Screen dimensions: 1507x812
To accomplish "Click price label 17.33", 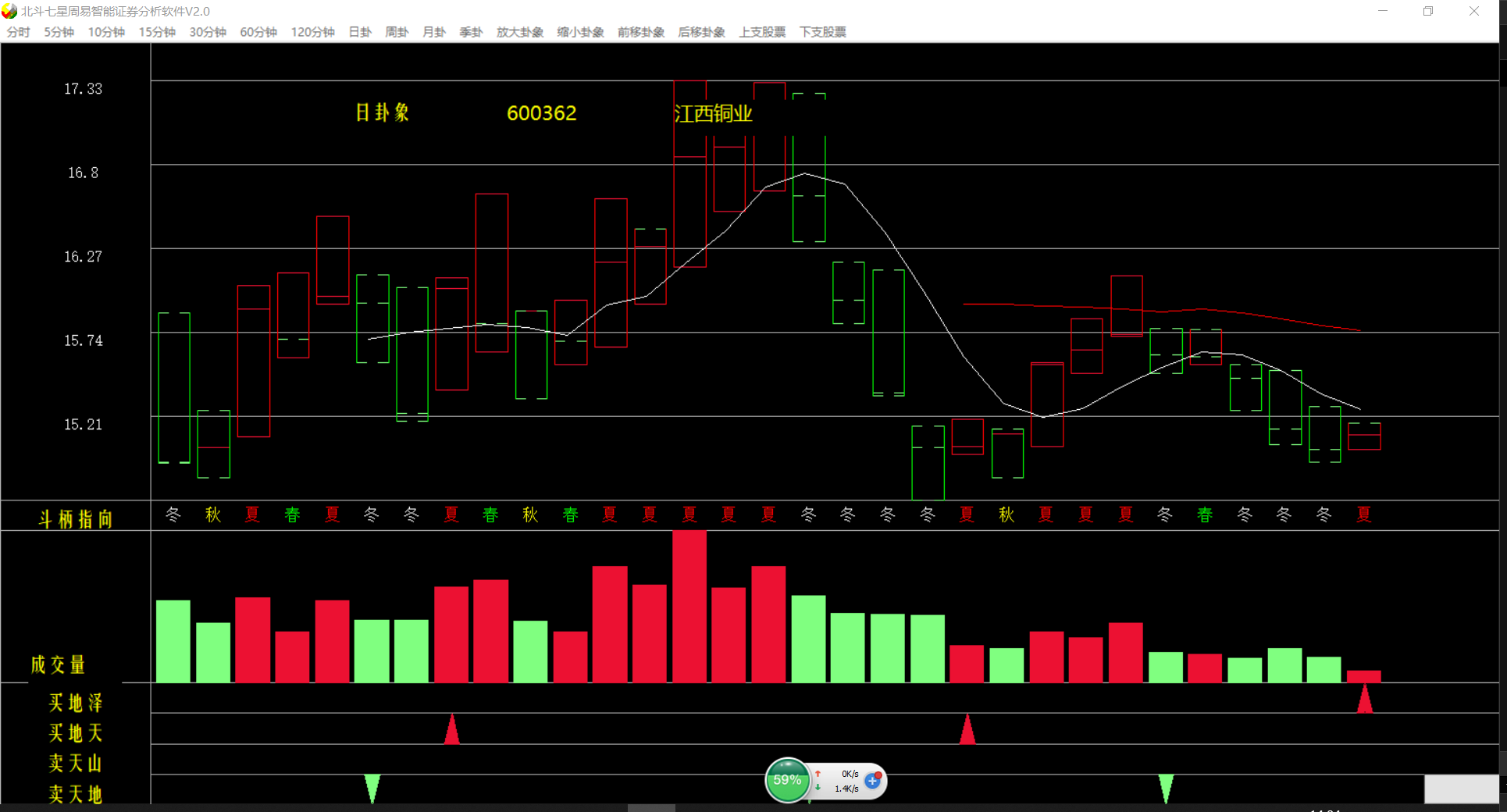I will coord(83,89).
